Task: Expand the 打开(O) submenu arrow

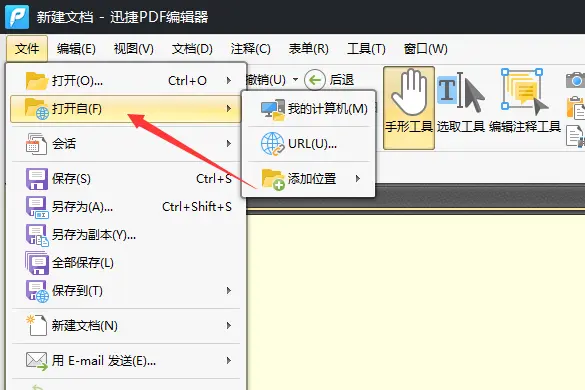Action: [229, 81]
